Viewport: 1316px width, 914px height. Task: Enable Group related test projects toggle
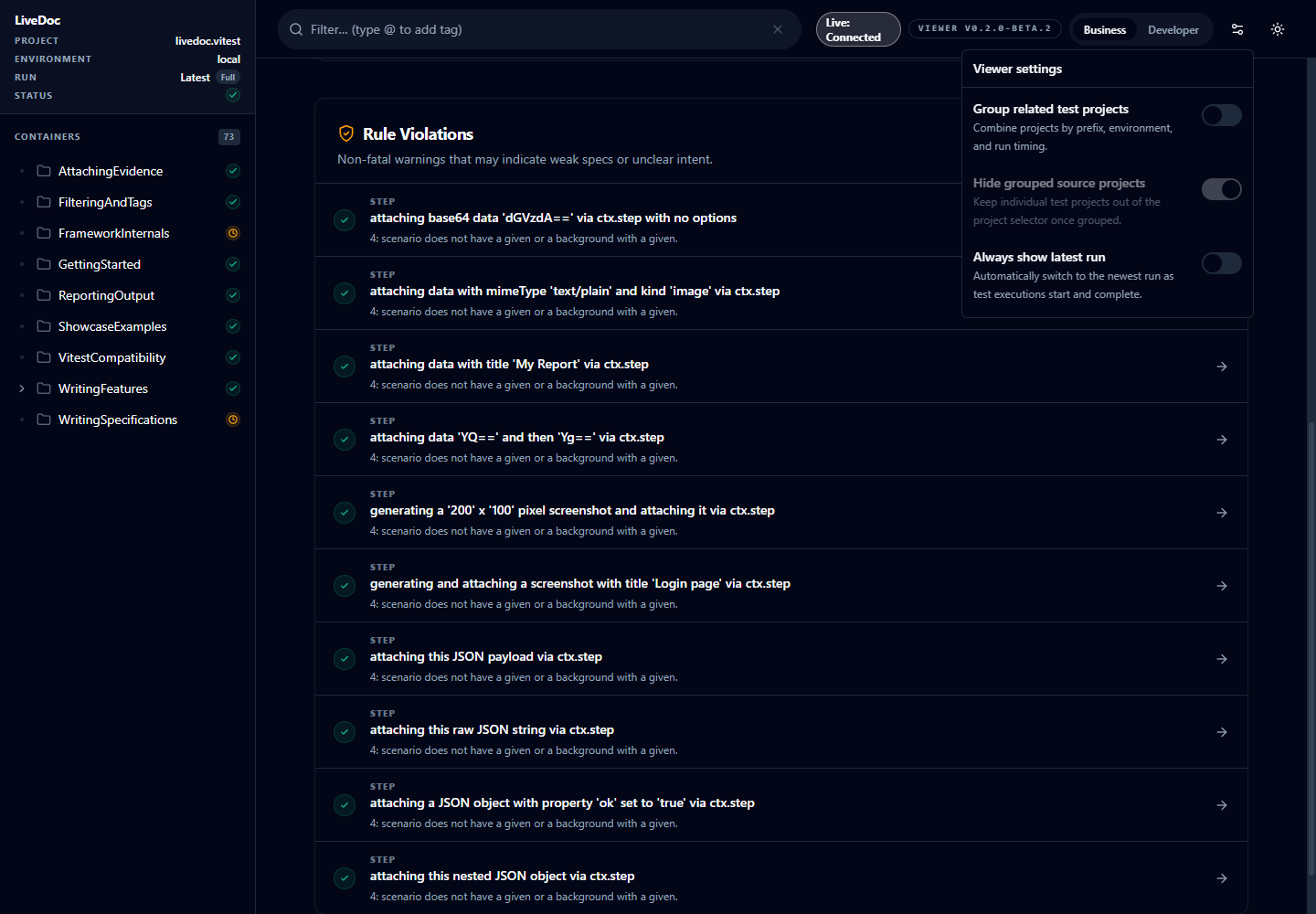[1222, 115]
